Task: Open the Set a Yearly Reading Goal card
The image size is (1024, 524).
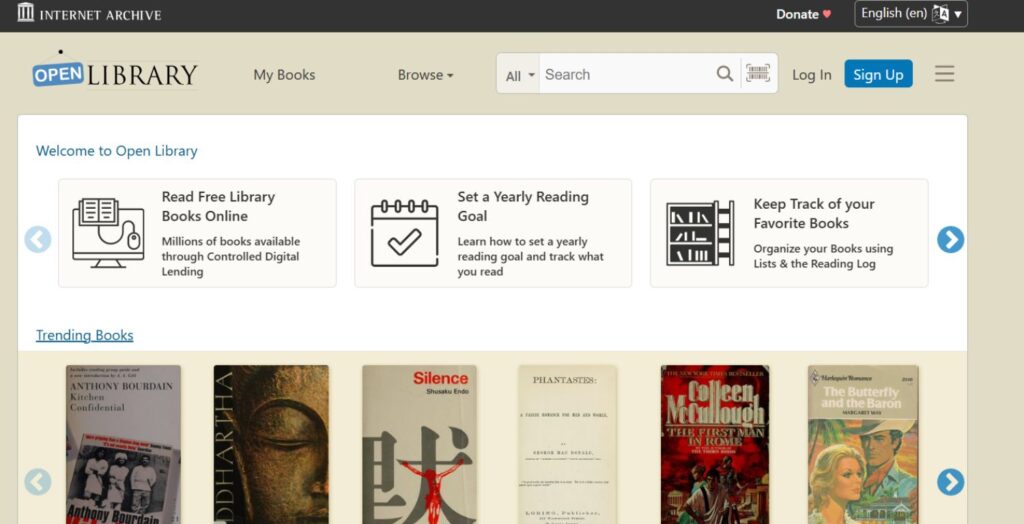Action: tap(493, 233)
